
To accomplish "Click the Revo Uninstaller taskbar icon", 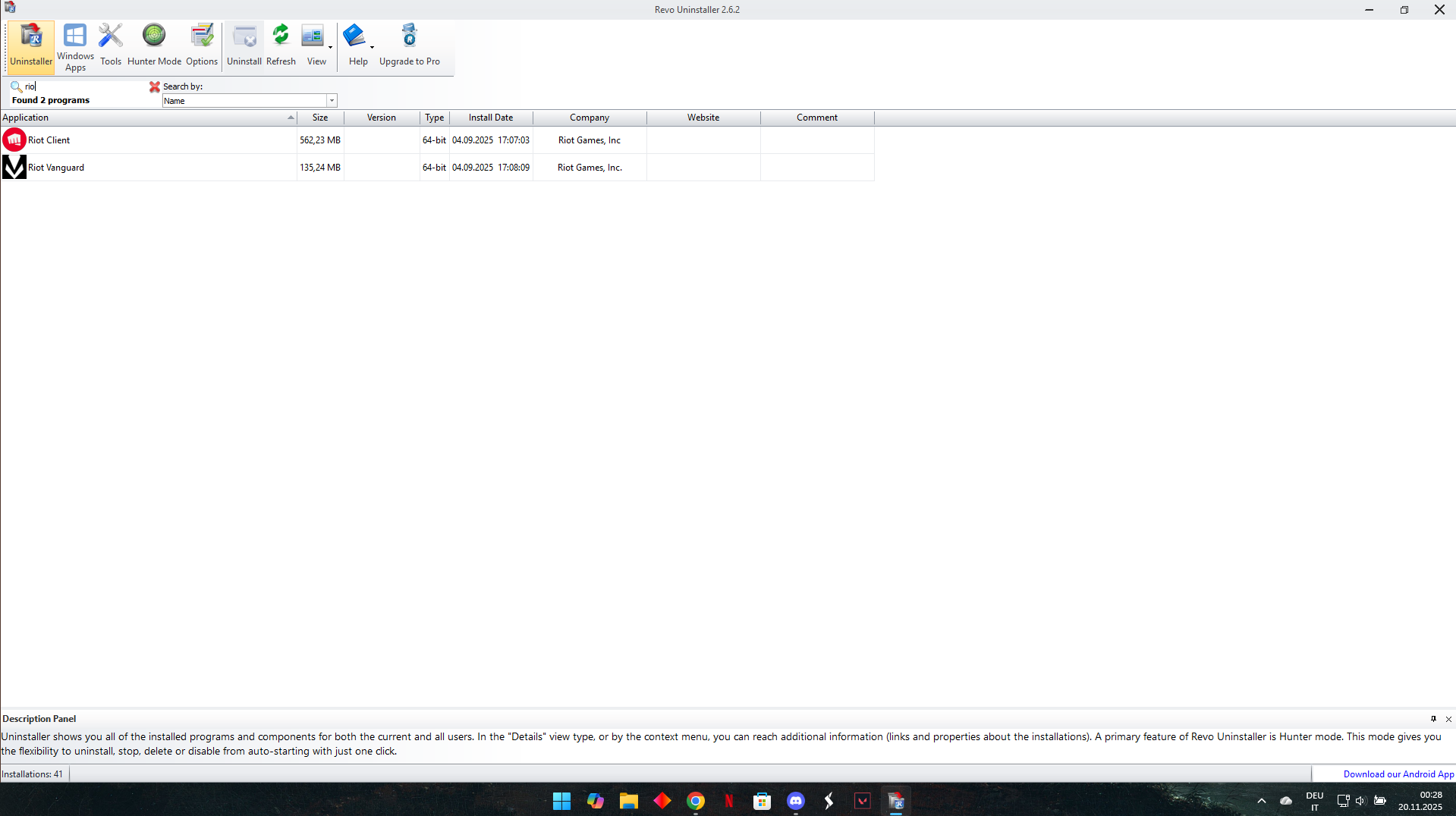I will click(895, 801).
